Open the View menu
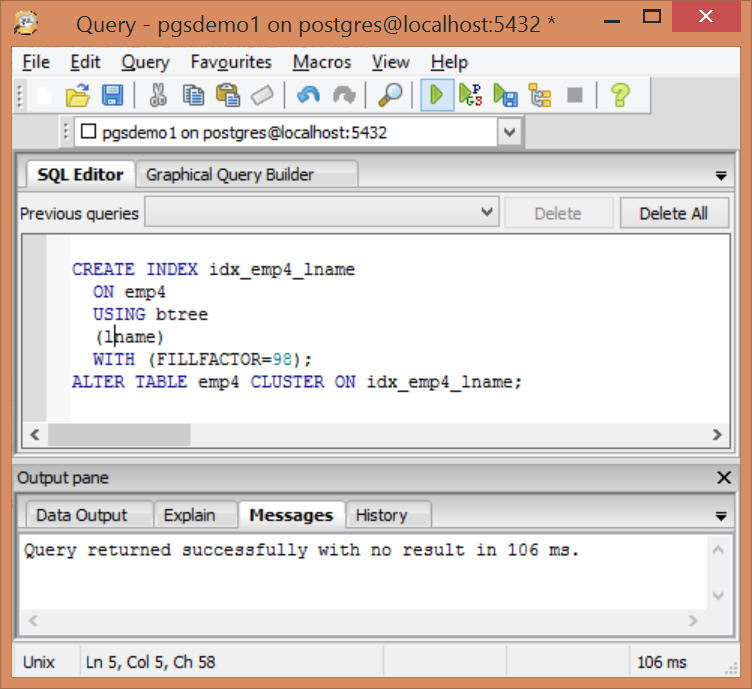Image resolution: width=752 pixels, height=689 pixels. click(x=390, y=62)
